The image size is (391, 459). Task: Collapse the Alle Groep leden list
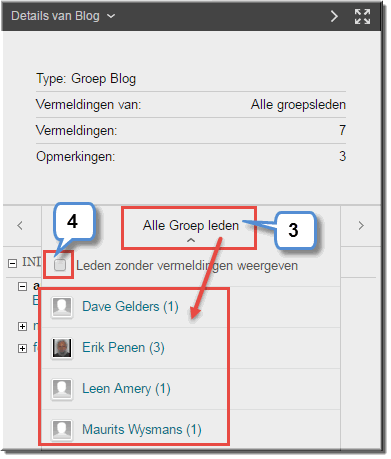click(191, 240)
